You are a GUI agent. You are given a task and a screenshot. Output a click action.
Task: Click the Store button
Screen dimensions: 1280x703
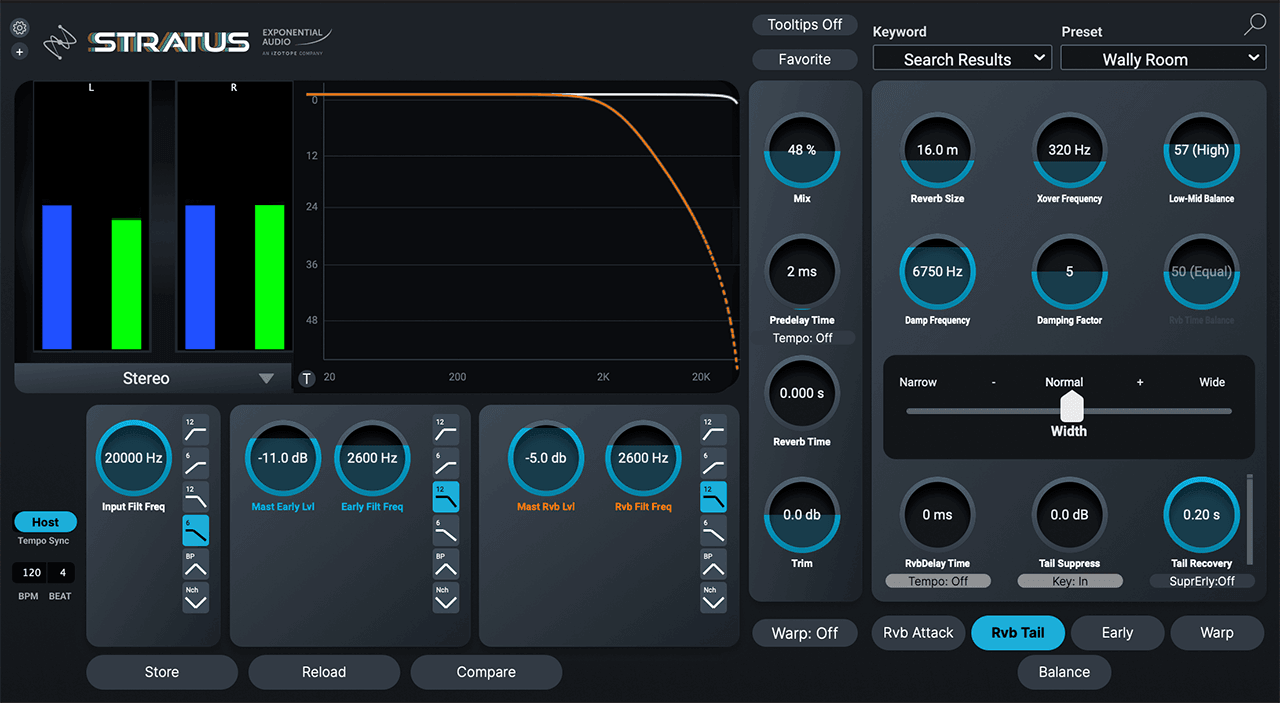tap(162, 672)
